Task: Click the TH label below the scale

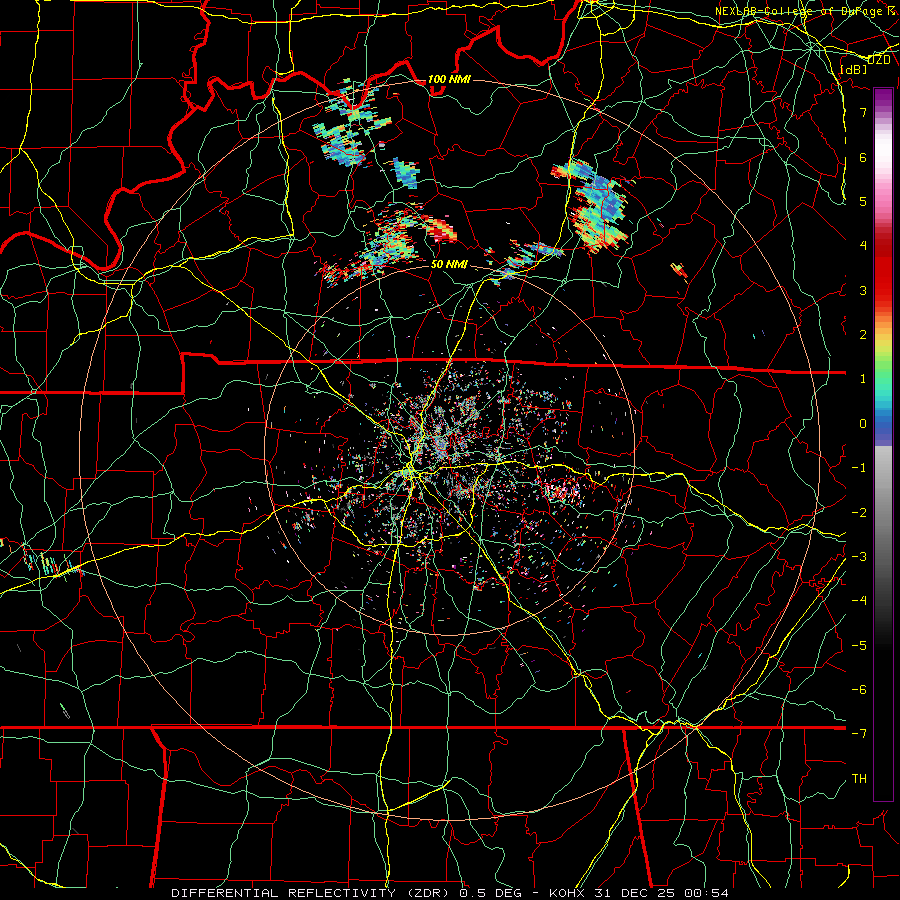Action: (859, 779)
